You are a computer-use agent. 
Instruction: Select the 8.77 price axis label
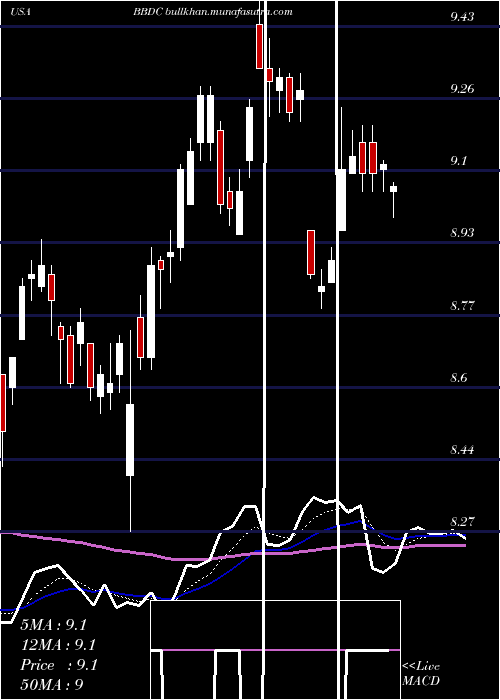[x=462, y=306]
